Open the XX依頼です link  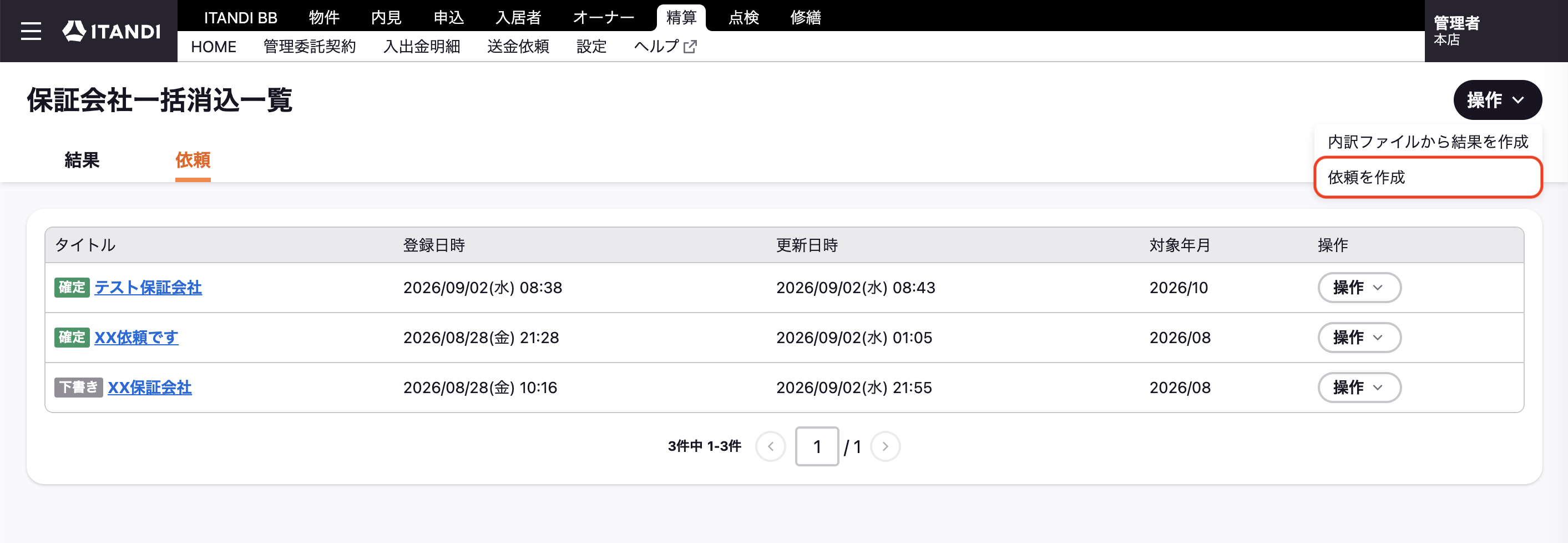click(136, 338)
